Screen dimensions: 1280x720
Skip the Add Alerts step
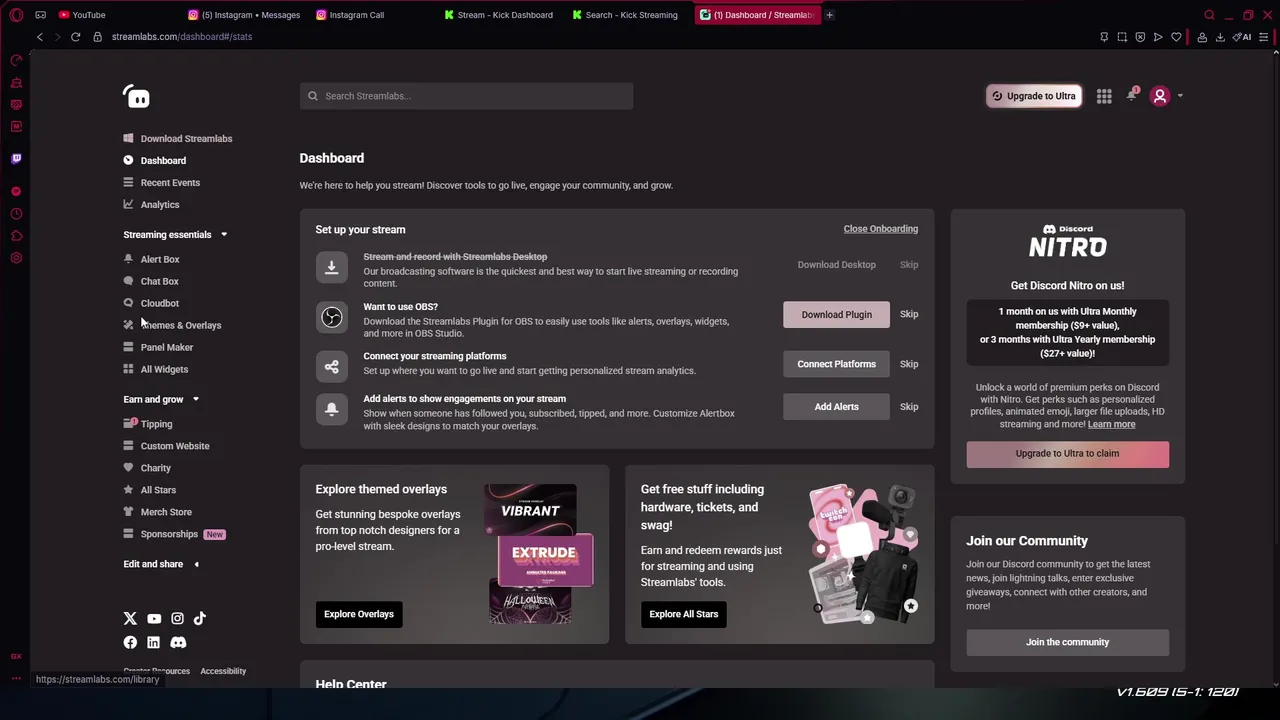pos(909,407)
